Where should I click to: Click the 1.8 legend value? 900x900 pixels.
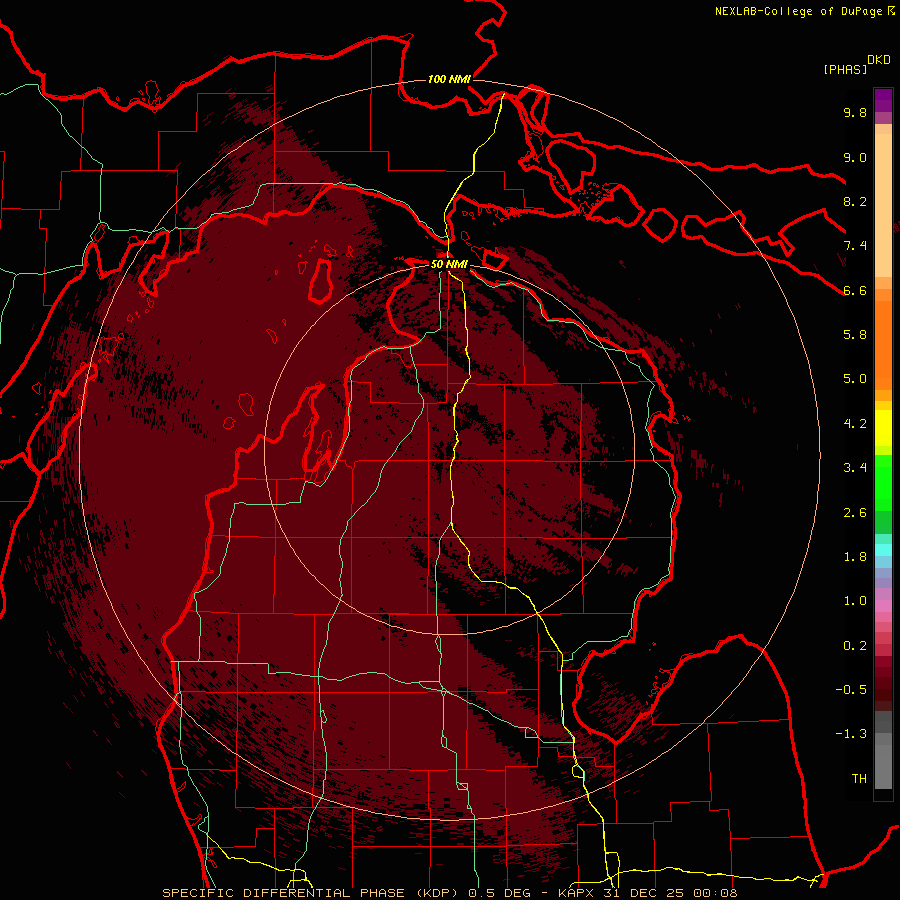click(855, 557)
